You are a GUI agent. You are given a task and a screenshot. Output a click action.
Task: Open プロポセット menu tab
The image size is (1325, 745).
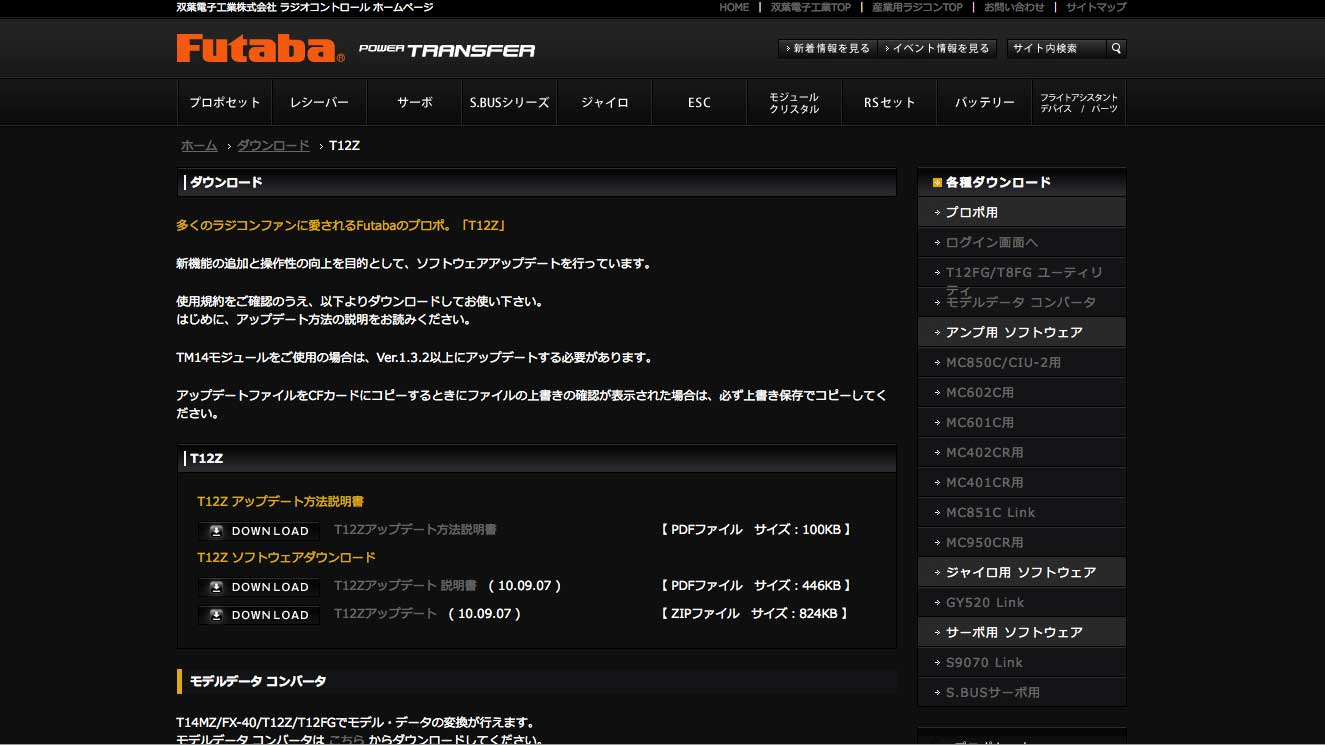[x=224, y=102]
